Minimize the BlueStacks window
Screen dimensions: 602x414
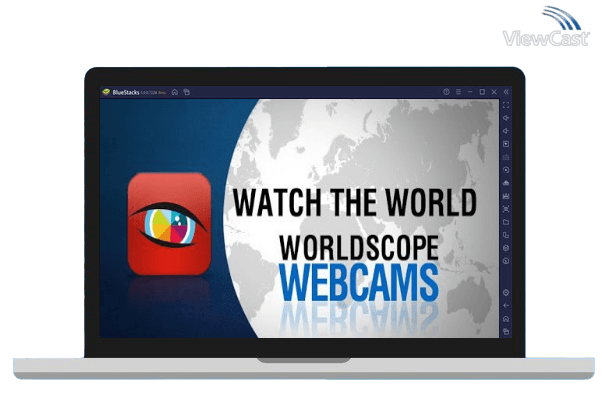(x=470, y=92)
